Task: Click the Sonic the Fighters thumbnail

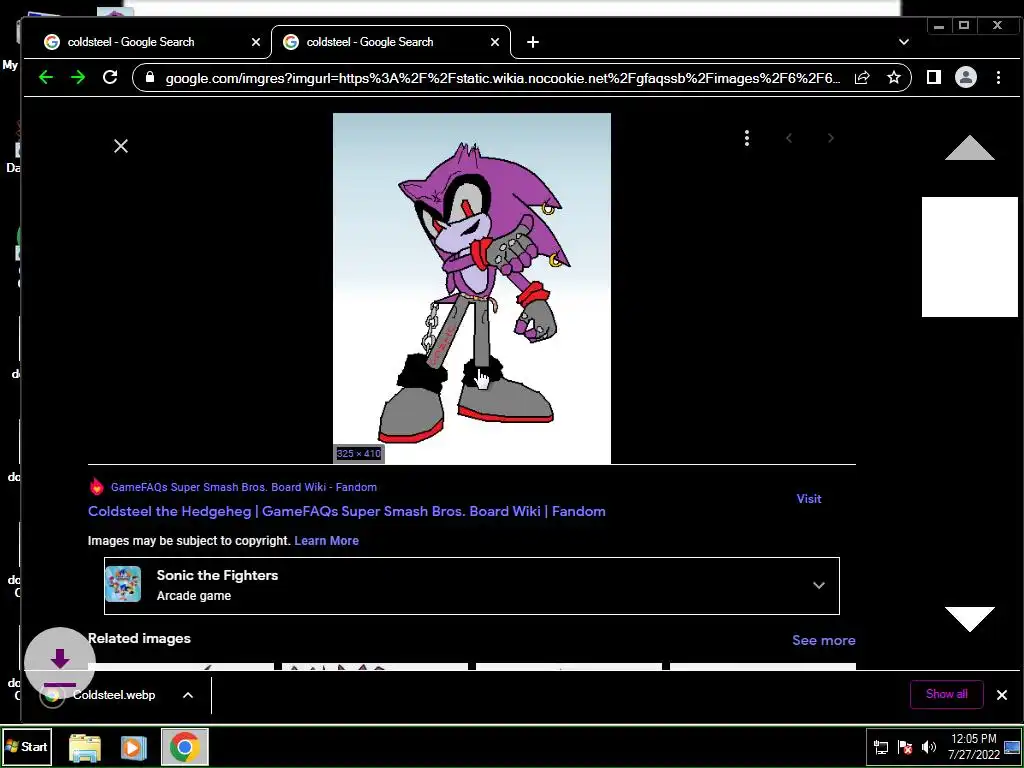Action: tap(123, 584)
